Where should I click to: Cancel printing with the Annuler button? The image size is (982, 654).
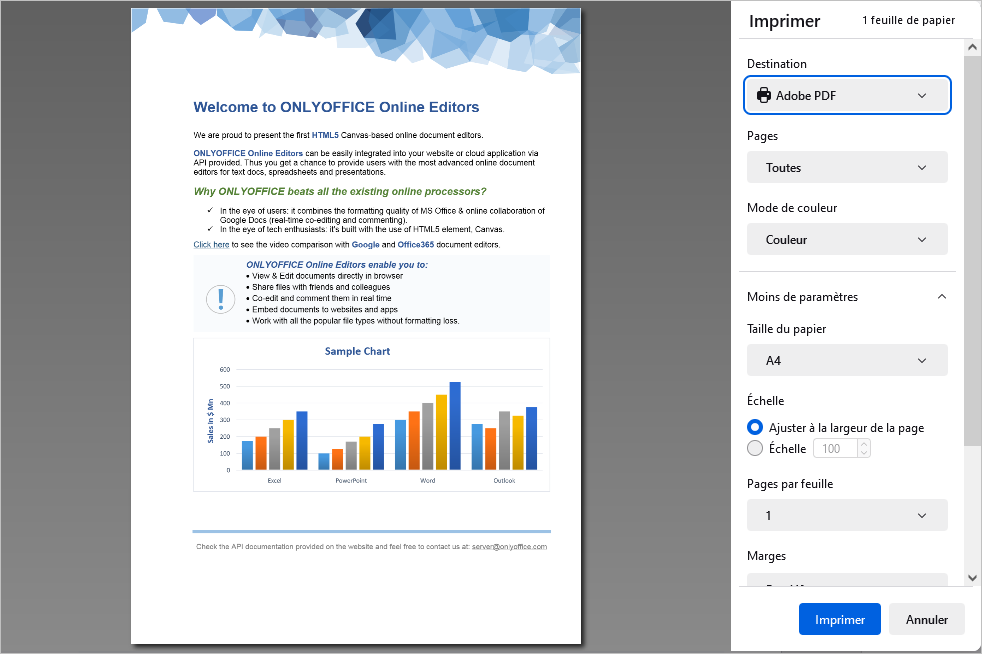pos(926,619)
